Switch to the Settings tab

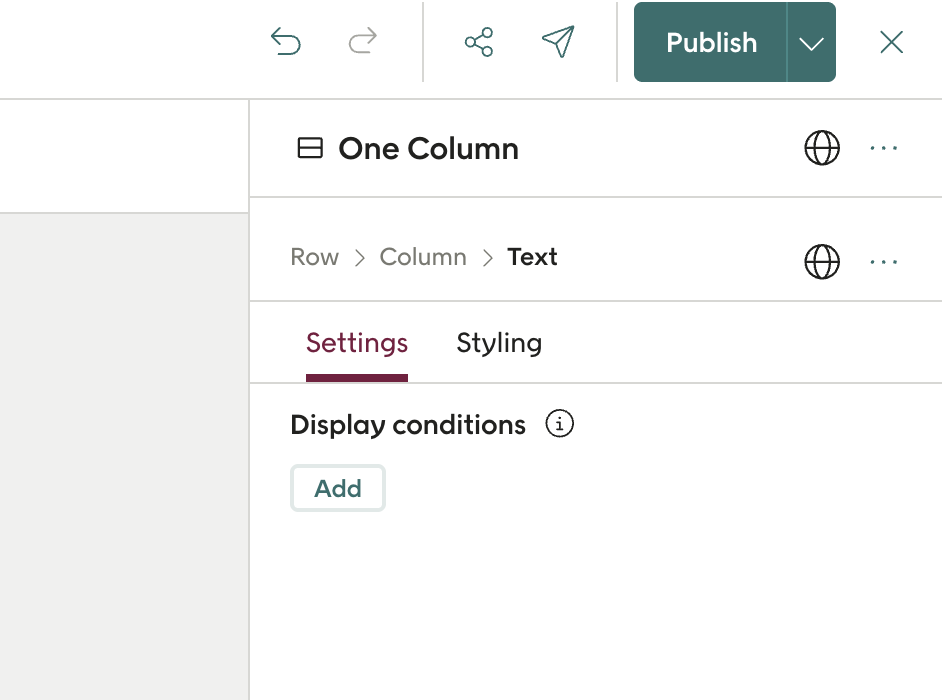pyautogui.click(x=357, y=343)
